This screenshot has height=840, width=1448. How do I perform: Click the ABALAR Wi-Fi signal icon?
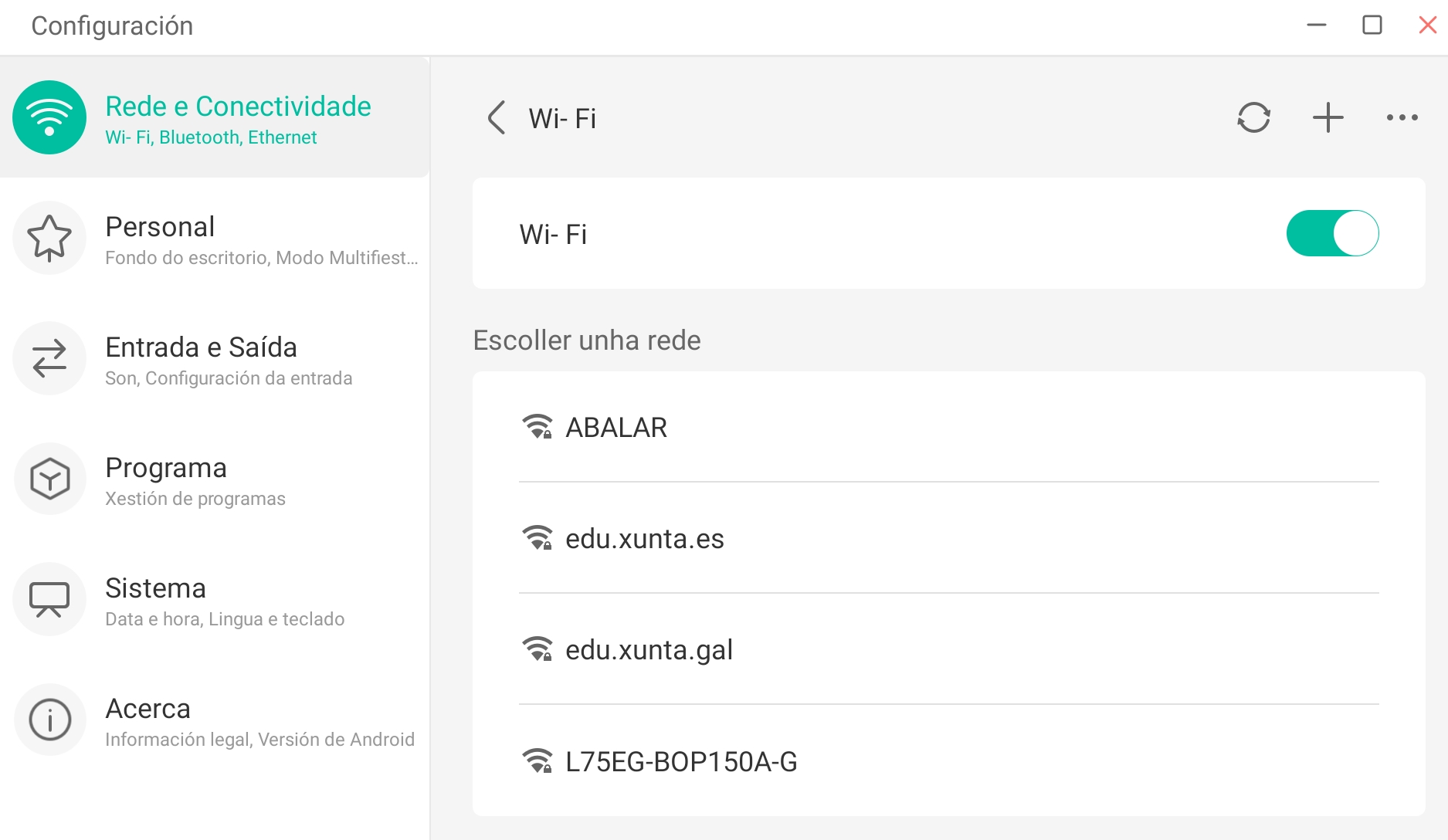pos(537,427)
